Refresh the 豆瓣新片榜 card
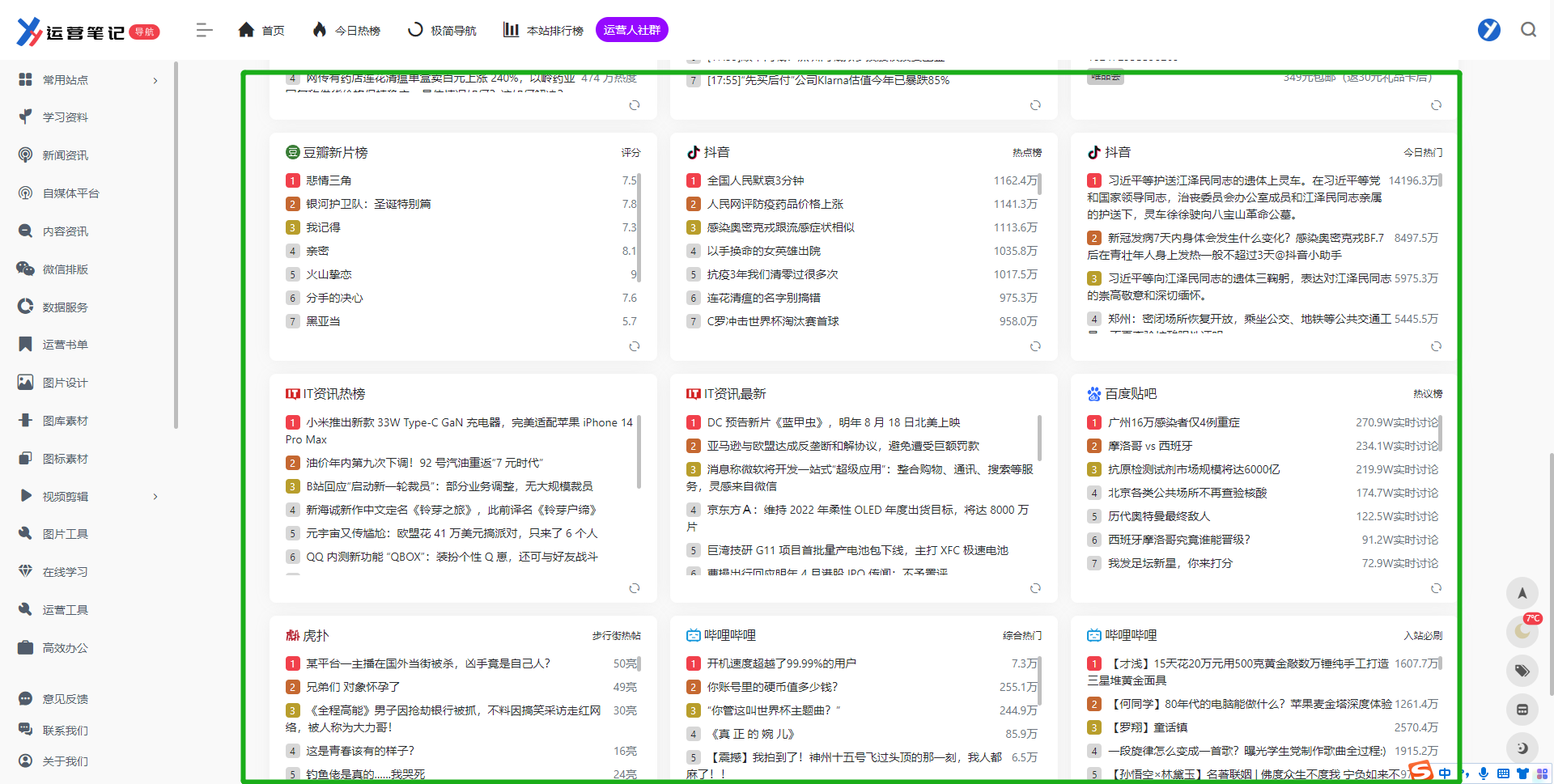The image size is (1554, 784). pos(635,346)
